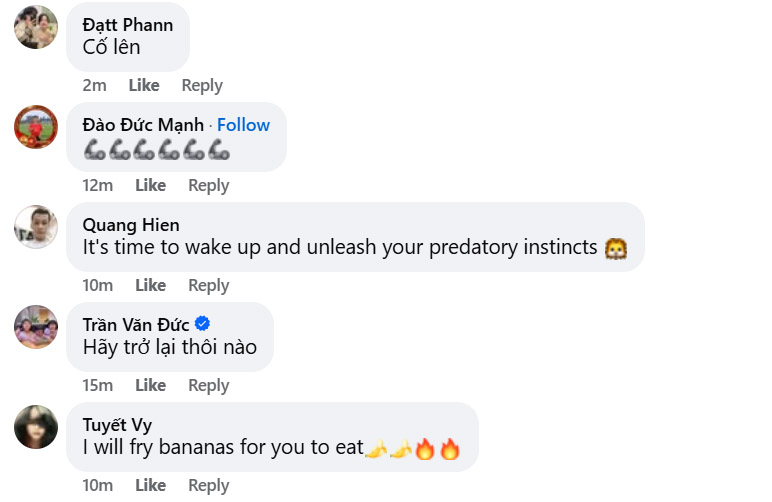Follow Đào Đức Mạnh
The height and width of the screenshot is (502, 772).
tap(243, 125)
